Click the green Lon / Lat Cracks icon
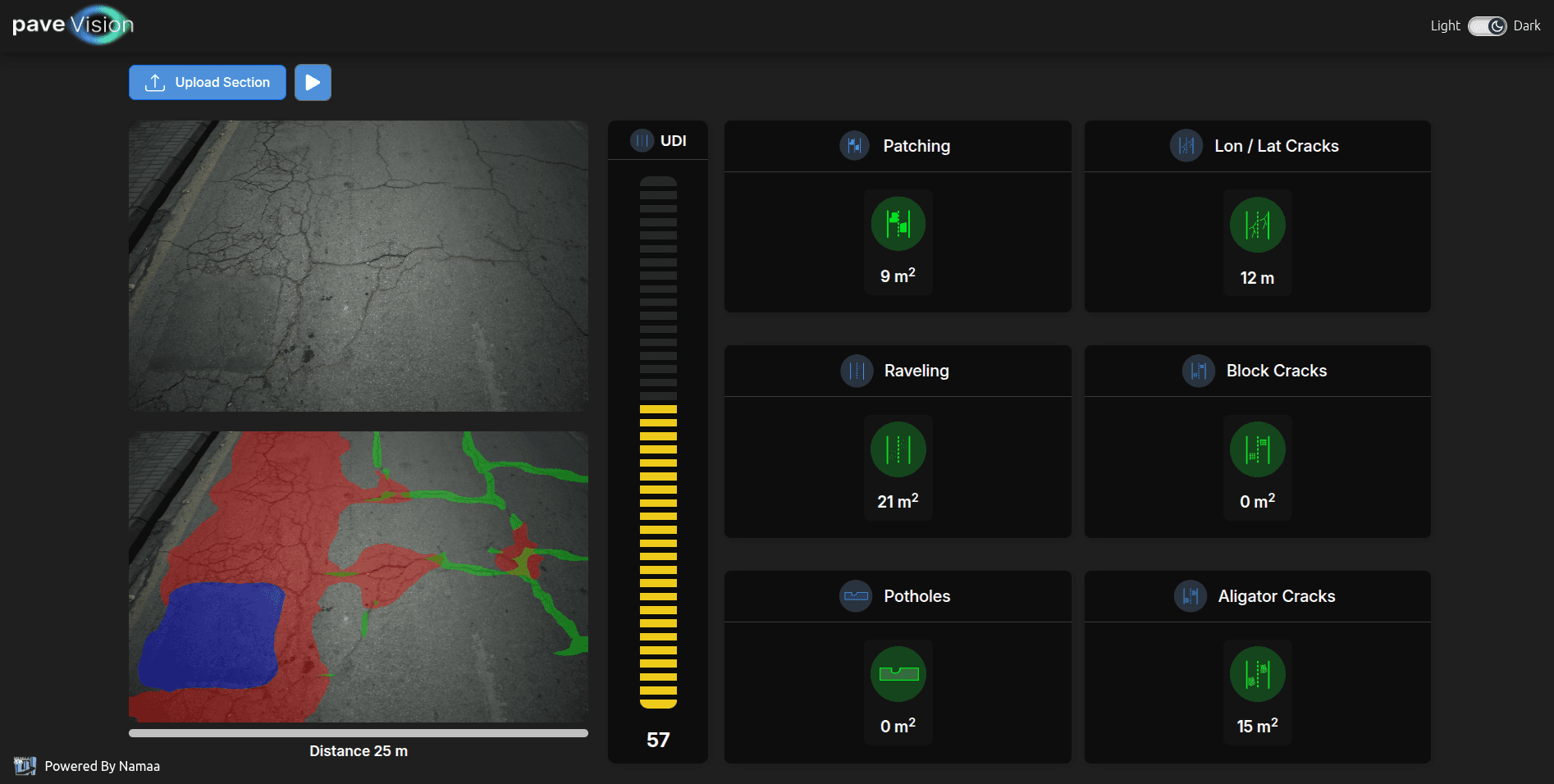 (1257, 225)
